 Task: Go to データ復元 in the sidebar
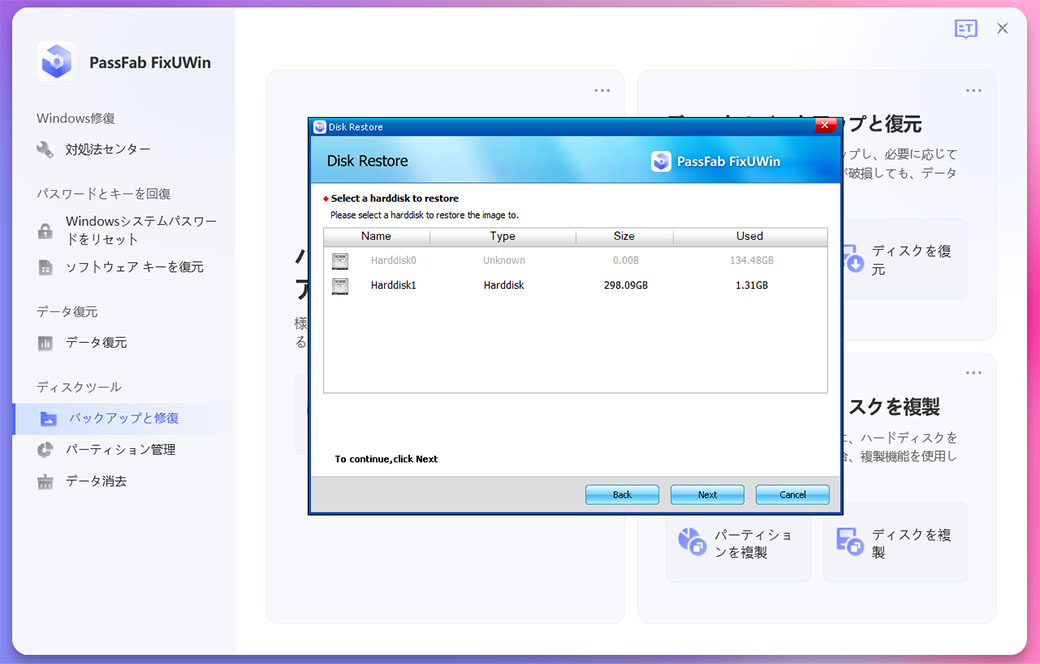[96, 343]
